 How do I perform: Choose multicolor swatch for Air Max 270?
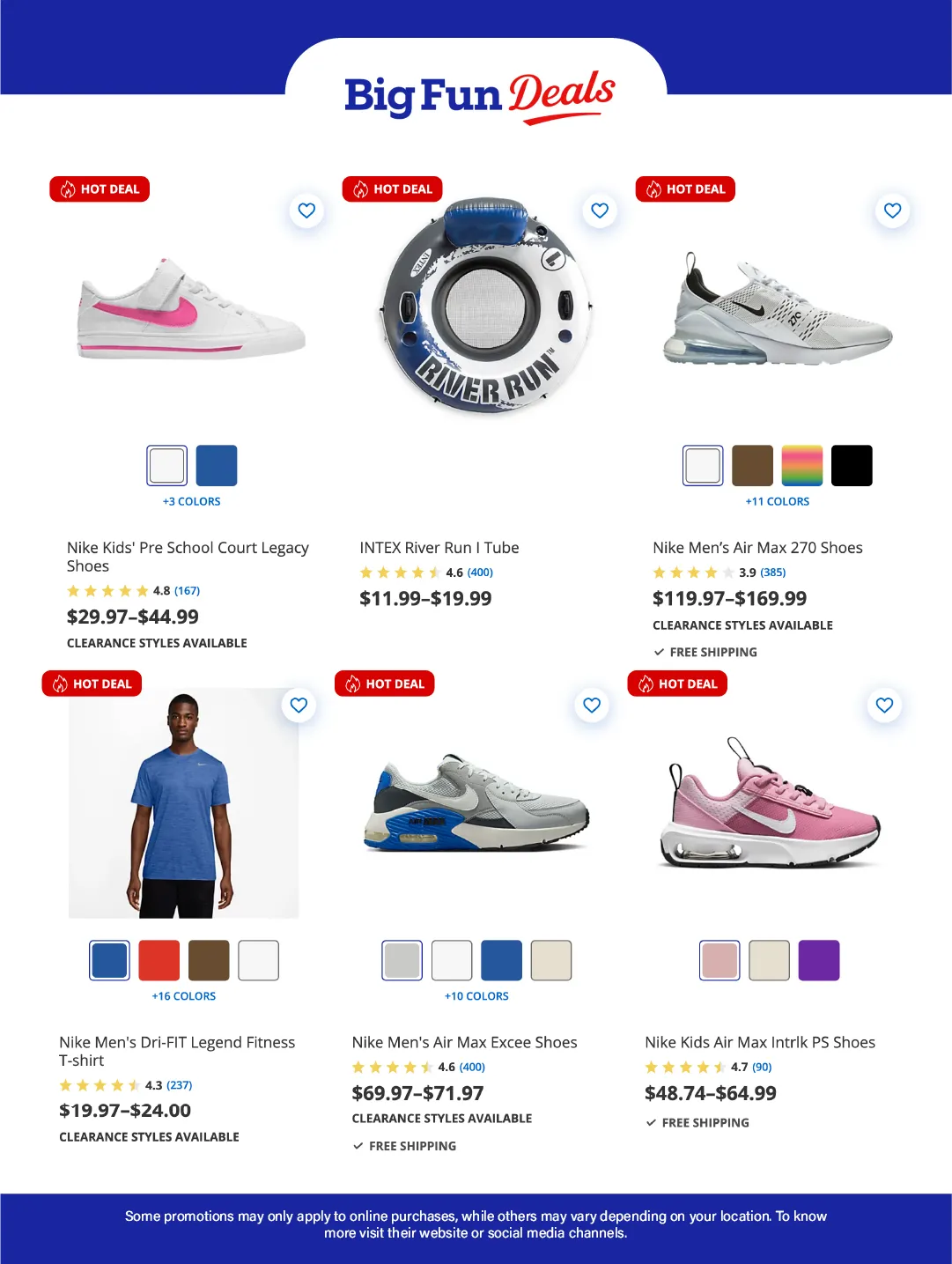click(x=802, y=465)
